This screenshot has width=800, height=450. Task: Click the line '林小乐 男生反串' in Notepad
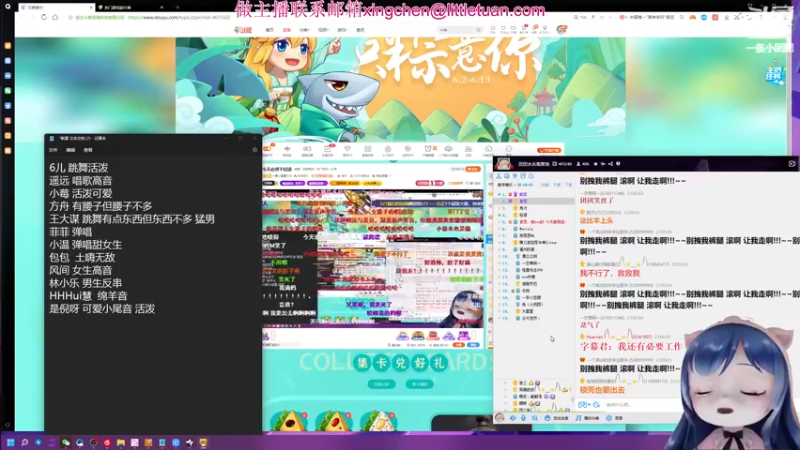coord(85,283)
